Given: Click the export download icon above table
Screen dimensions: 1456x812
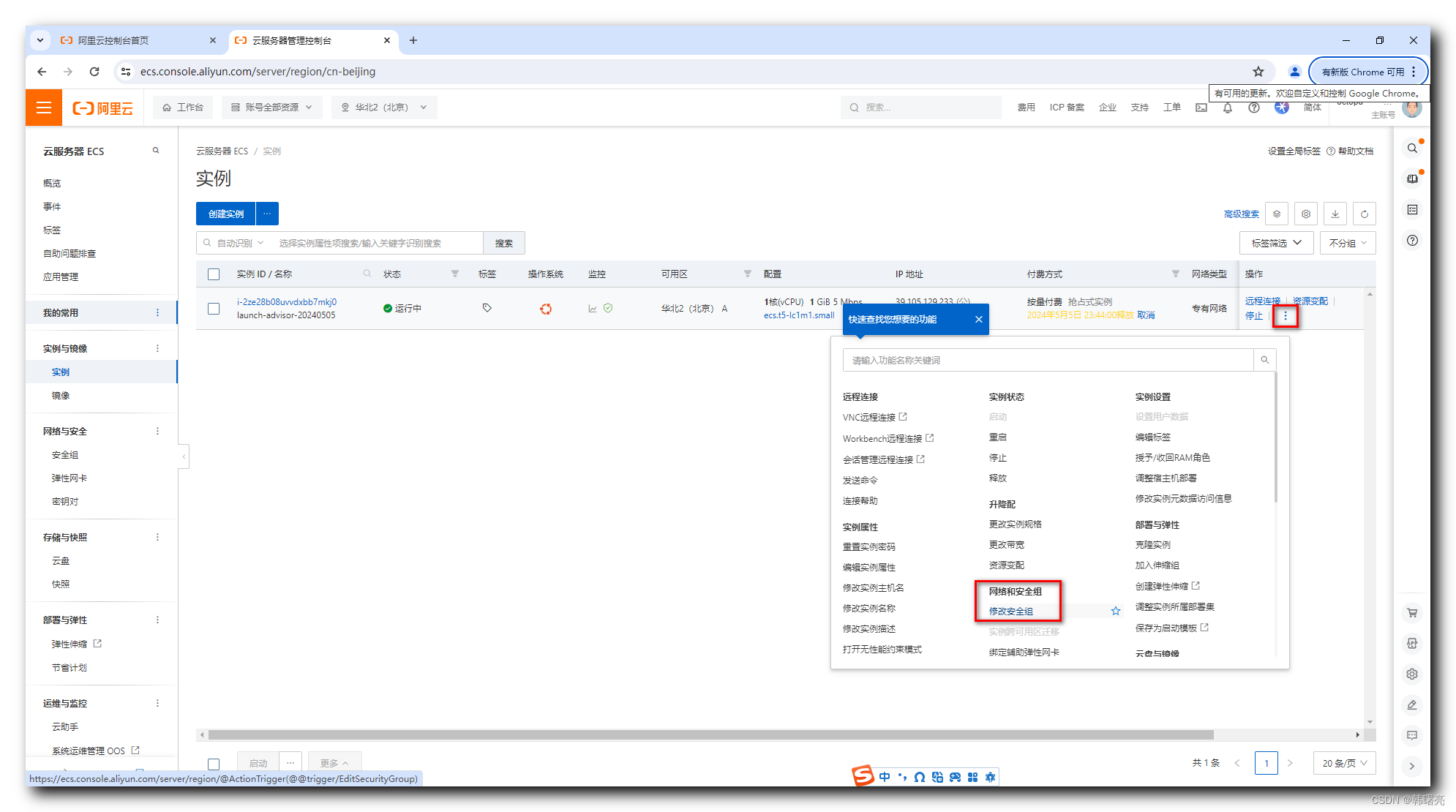Looking at the screenshot, I should pos(1335,214).
